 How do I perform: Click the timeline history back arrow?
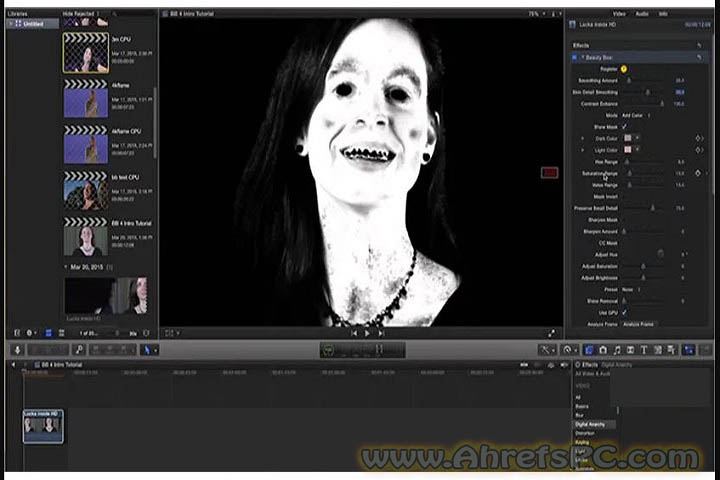point(13,365)
